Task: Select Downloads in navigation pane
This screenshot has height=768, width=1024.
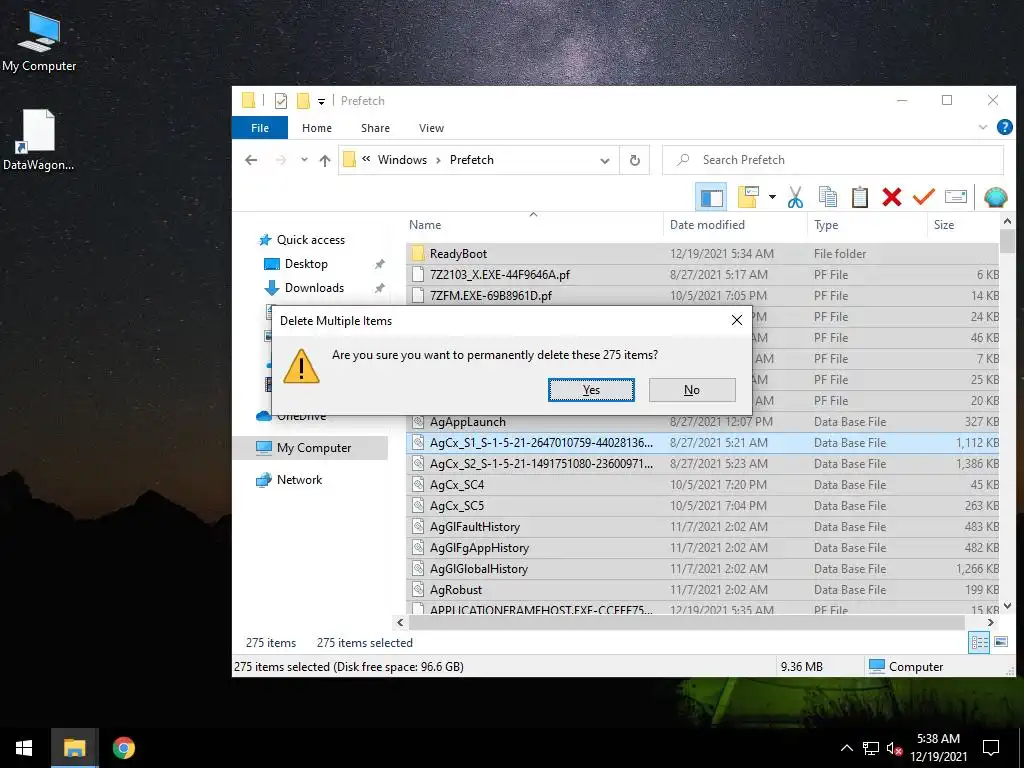Action: pos(314,288)
